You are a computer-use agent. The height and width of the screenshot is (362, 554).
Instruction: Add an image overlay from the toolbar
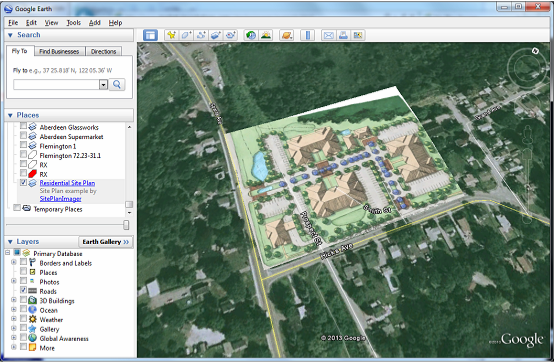pyautogui.click(x=216, y=35)
